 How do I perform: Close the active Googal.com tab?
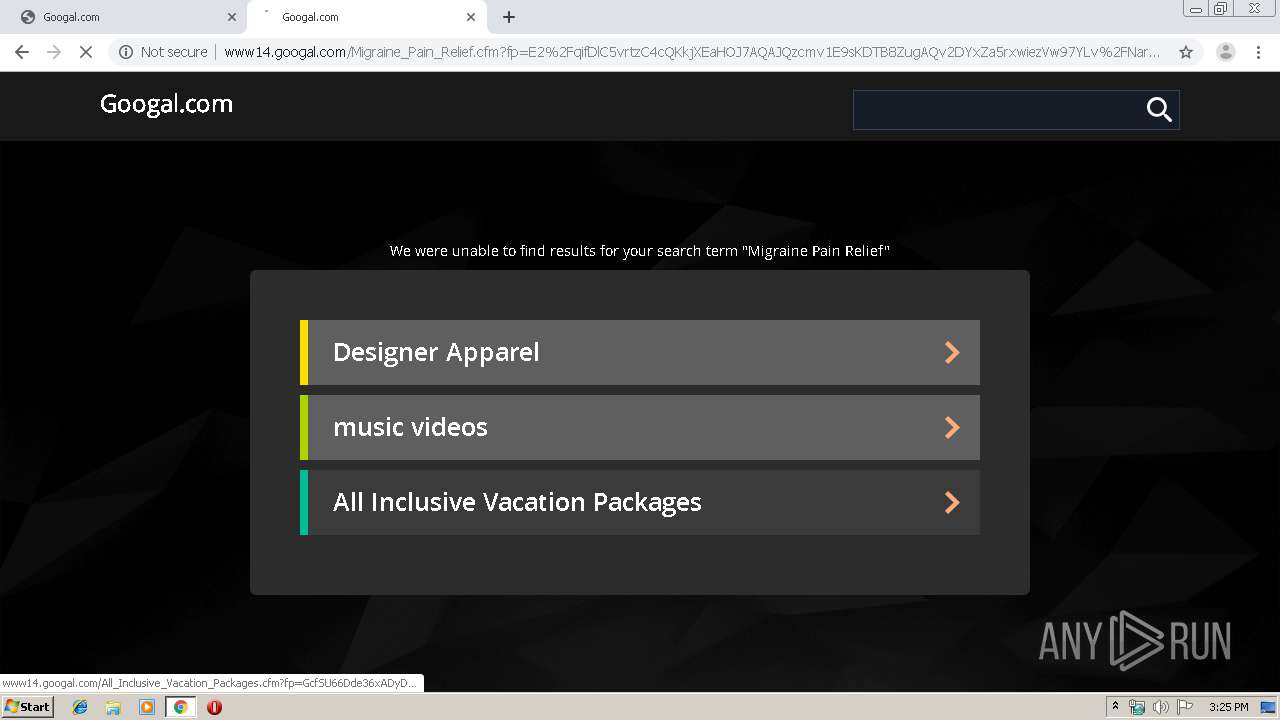[x=471, y=17]
